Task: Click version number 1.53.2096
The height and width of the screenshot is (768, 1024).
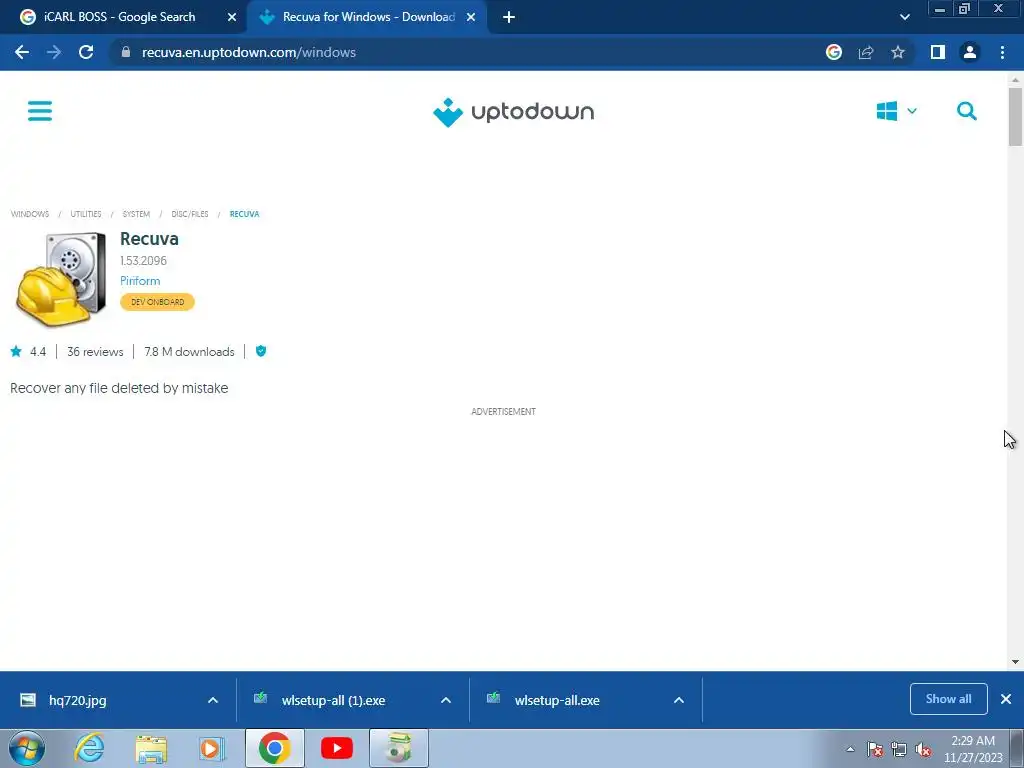Action: click(x=143, y=261)
